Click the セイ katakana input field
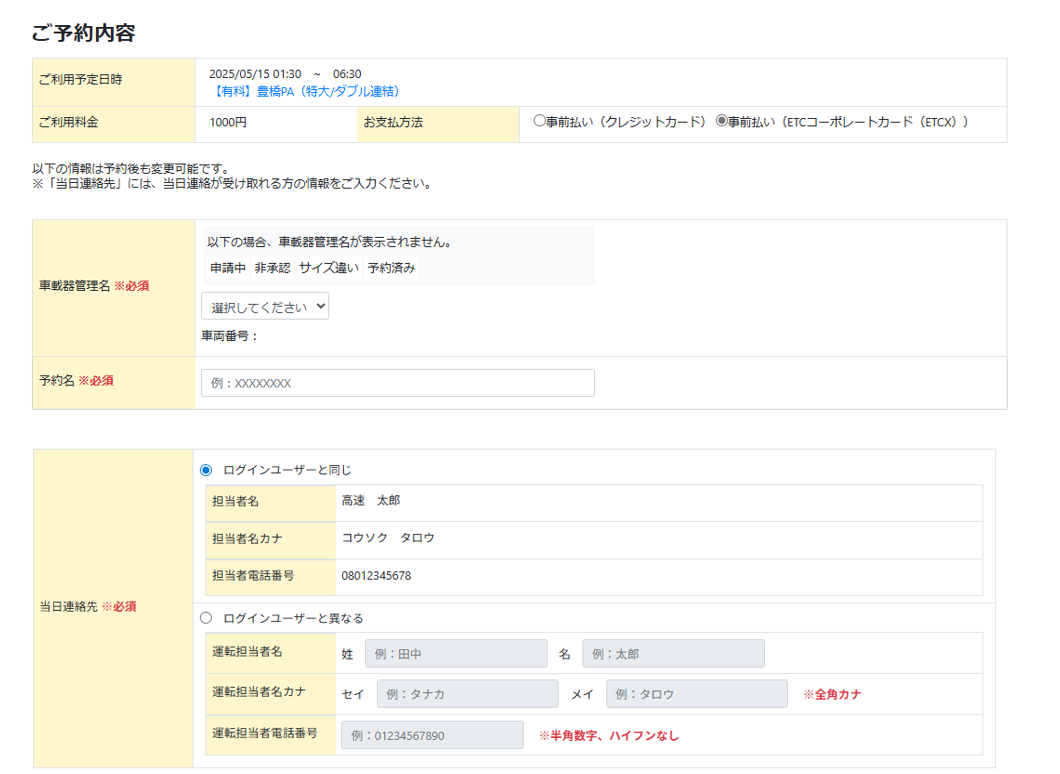1060x774 pixels. pos(467,694)
